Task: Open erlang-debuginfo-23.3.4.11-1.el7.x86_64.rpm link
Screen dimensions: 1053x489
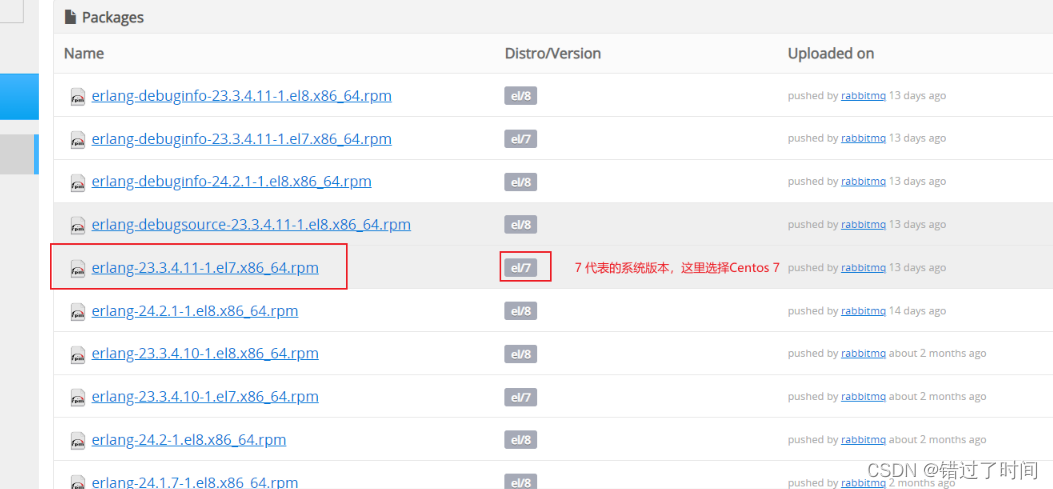Action: [x=241, y=139]
